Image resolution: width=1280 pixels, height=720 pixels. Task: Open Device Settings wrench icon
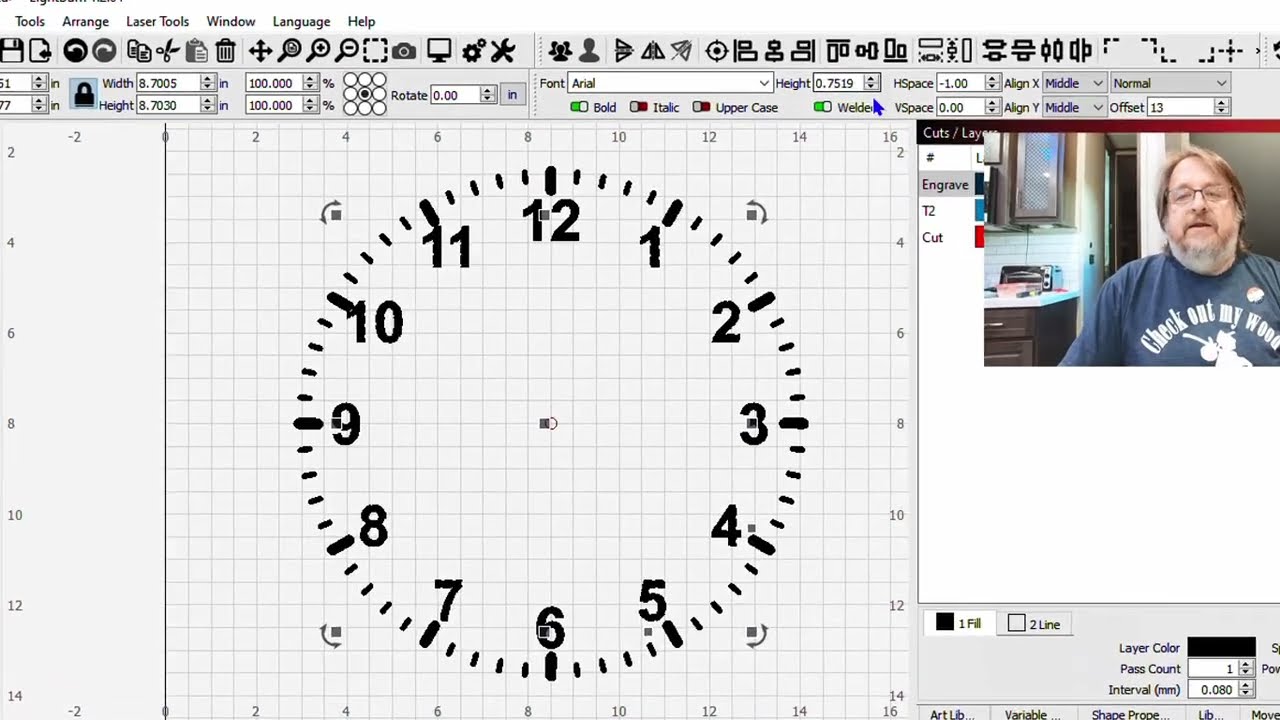tap(503, 50)
